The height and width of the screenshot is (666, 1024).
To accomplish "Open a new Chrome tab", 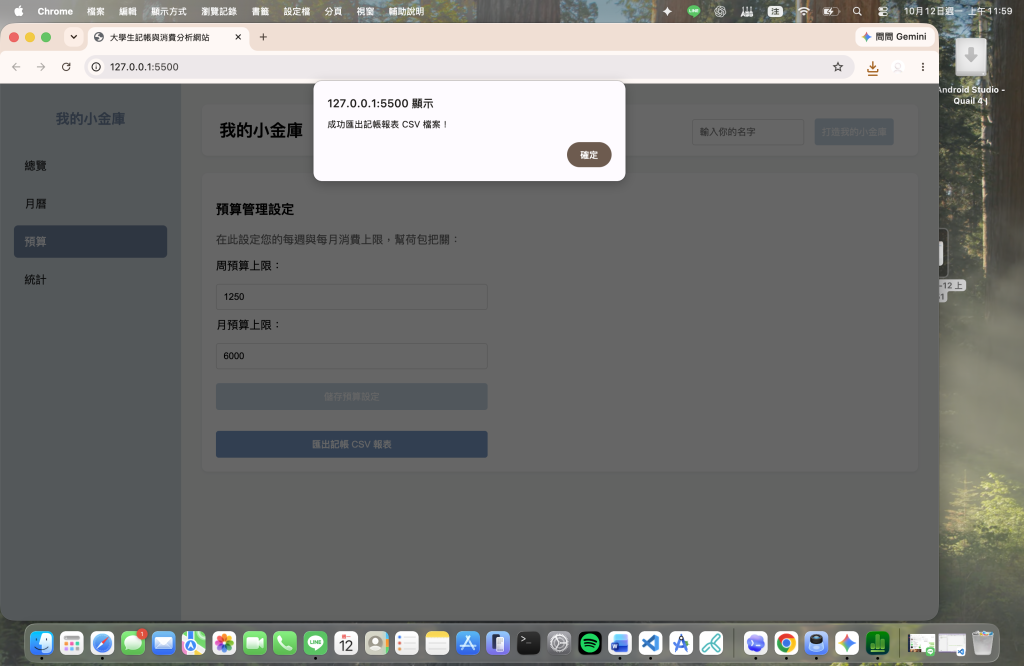I will click(263, 37).
